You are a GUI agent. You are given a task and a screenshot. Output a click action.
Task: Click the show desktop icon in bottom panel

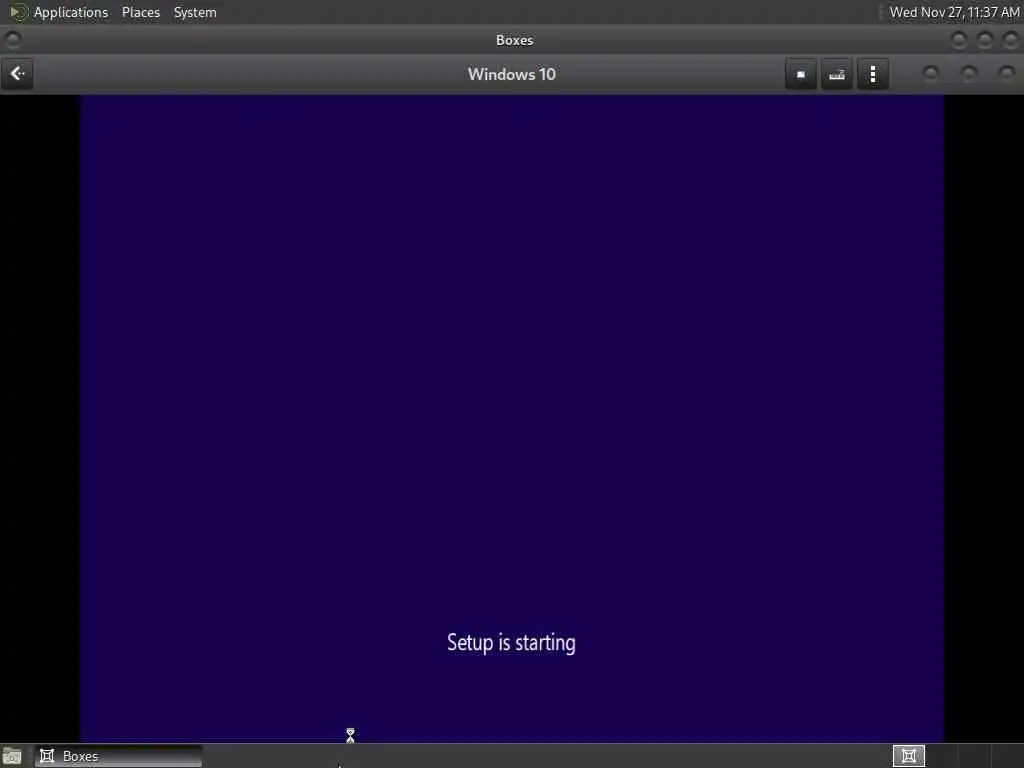click(12, 756)
